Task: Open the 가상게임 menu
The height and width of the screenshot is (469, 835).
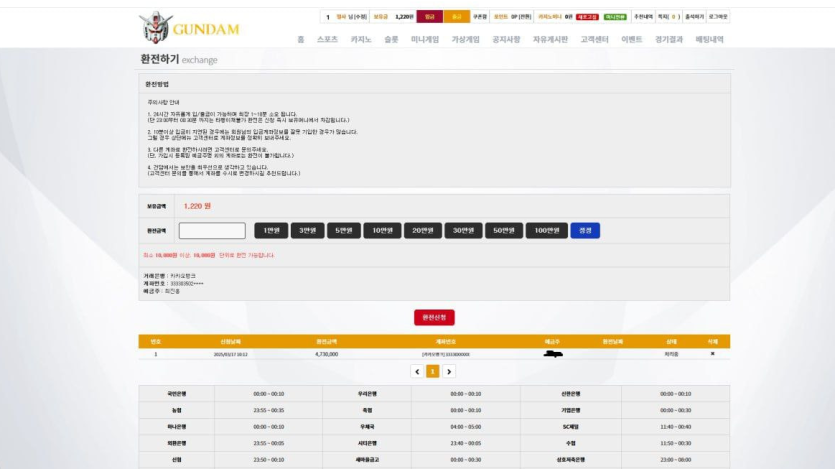Action: click(465, 39)
